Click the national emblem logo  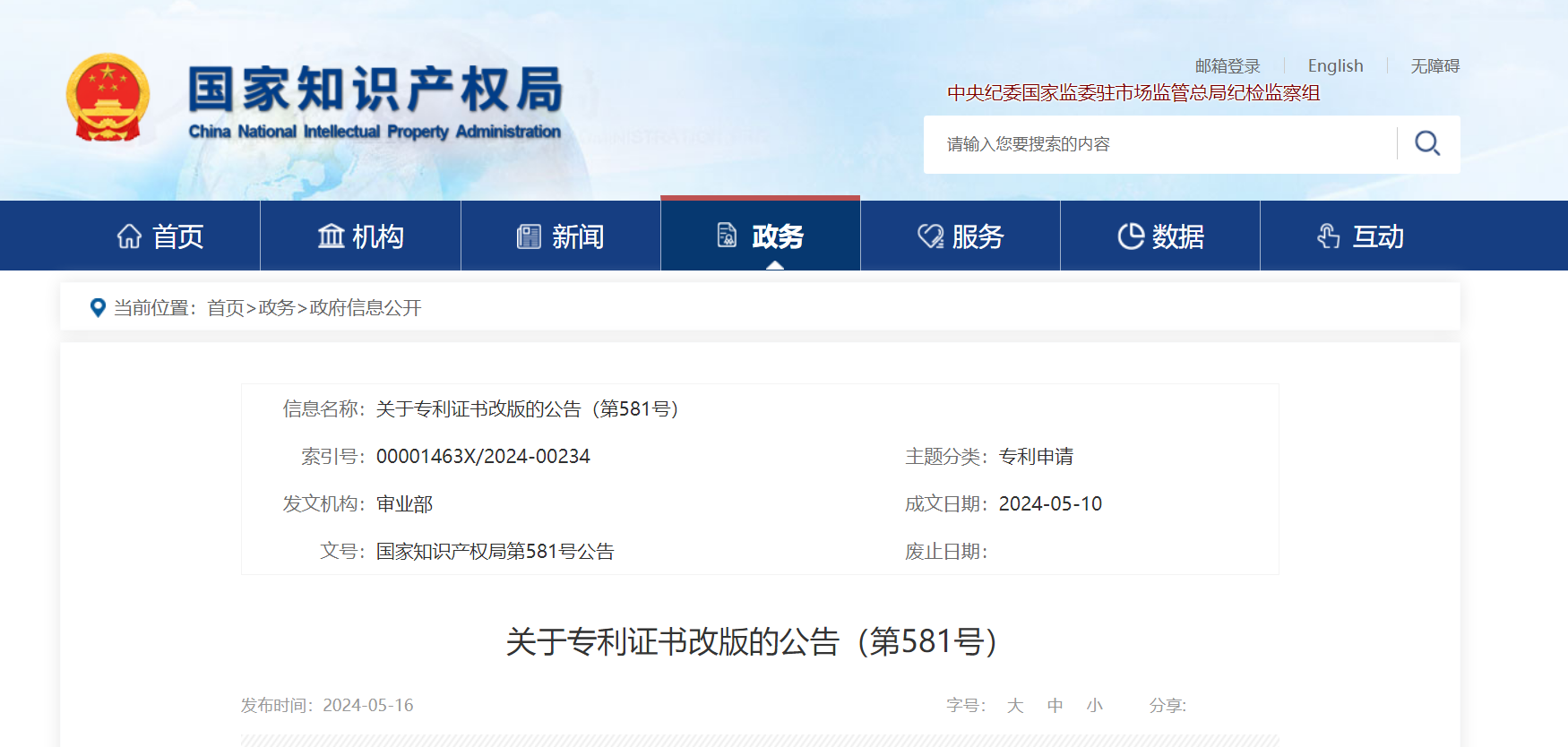(x=108, y=98)
